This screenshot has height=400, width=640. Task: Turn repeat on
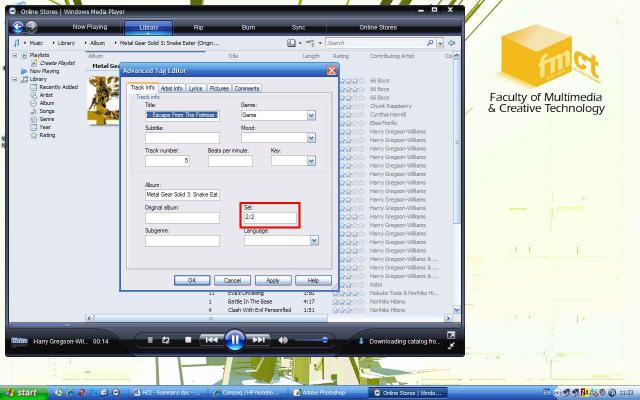[x=166, y=340]
